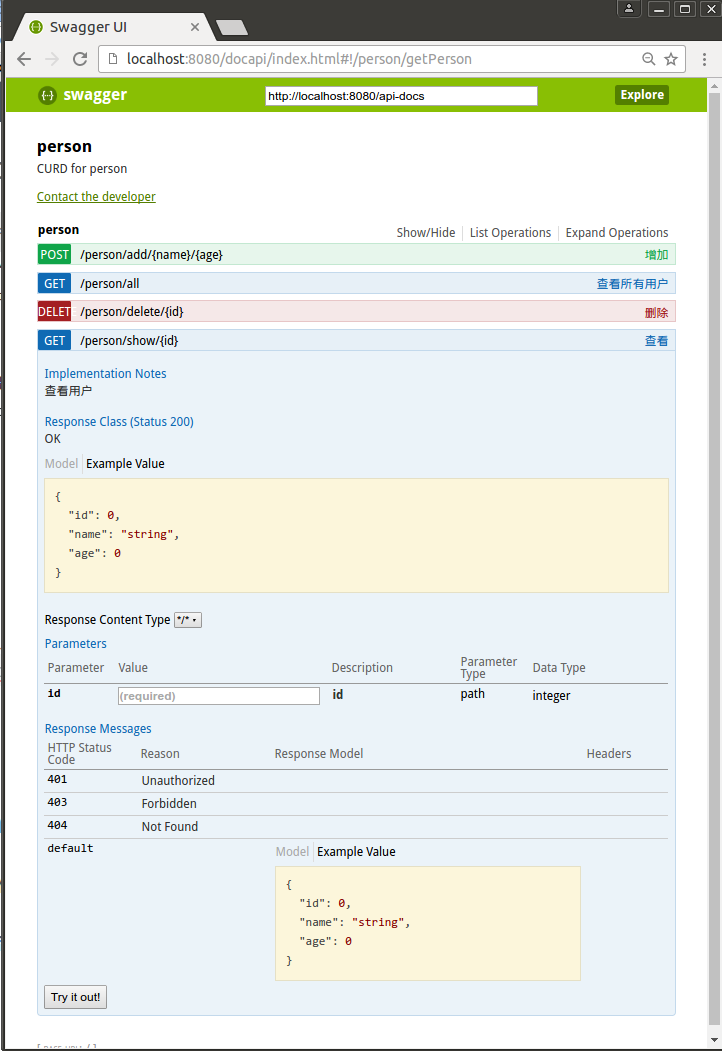Bookmark page with the star icon
This screenshot has width=722, height=1051.
tap(670, 59)
